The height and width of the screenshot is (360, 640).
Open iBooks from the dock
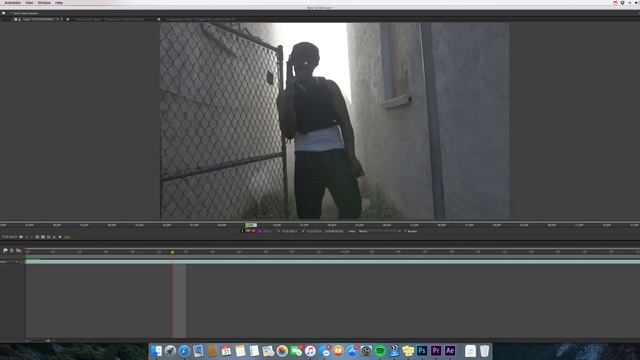click(x=338, y=351)
